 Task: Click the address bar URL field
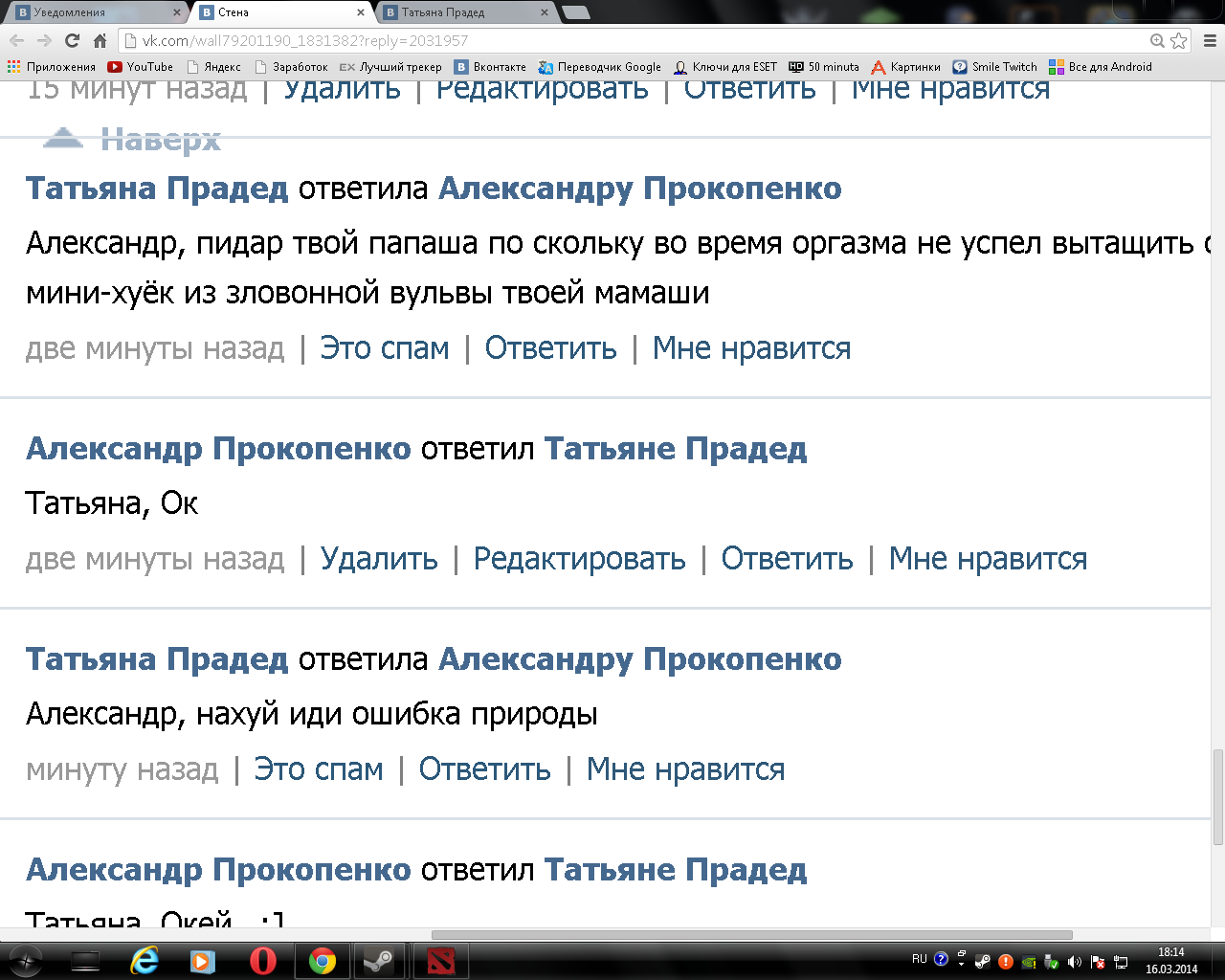(632, 40)
